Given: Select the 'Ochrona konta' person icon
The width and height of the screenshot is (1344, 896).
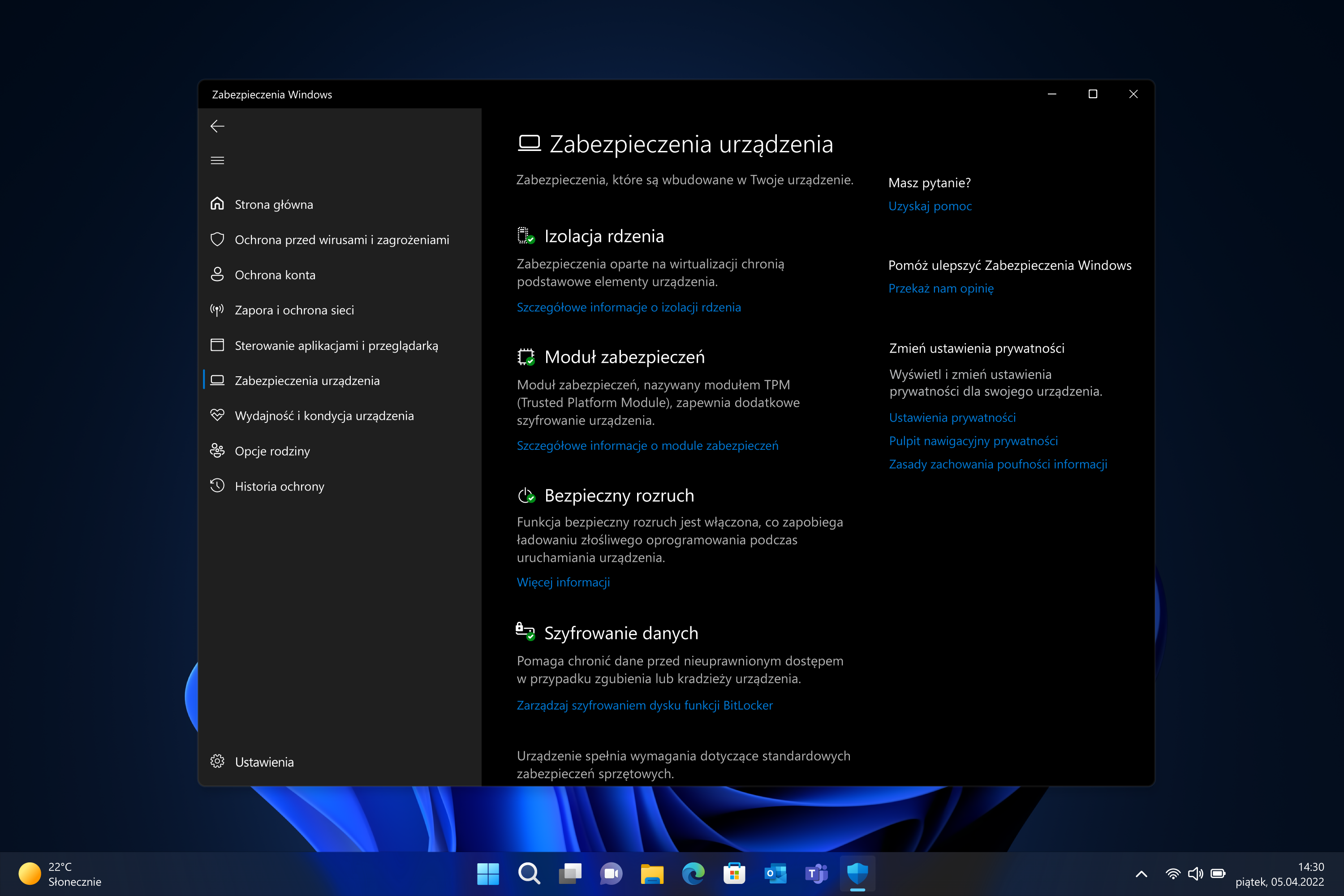Looking at the screenshot, I should click(217, 274).
